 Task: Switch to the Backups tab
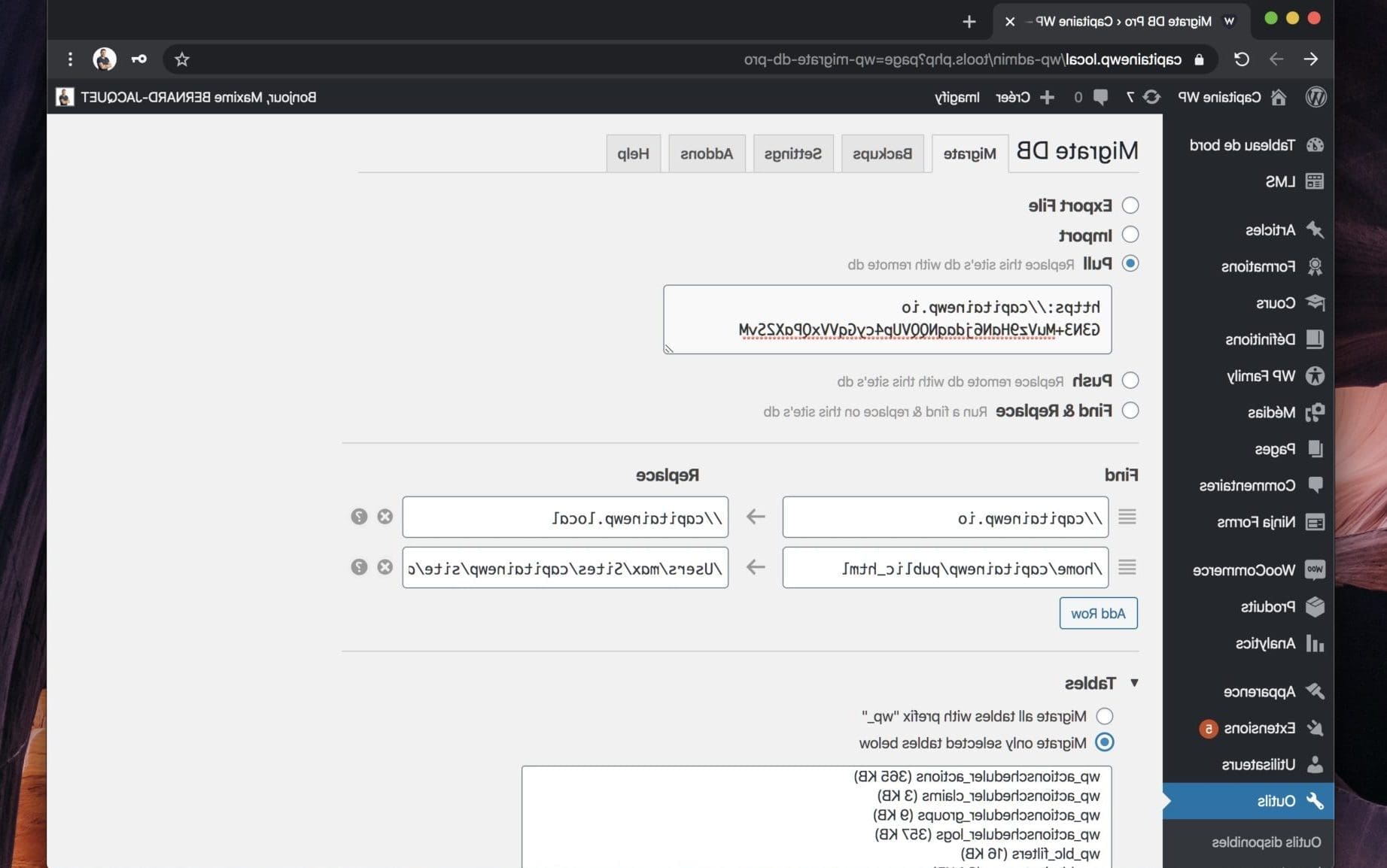coord(882,153)
